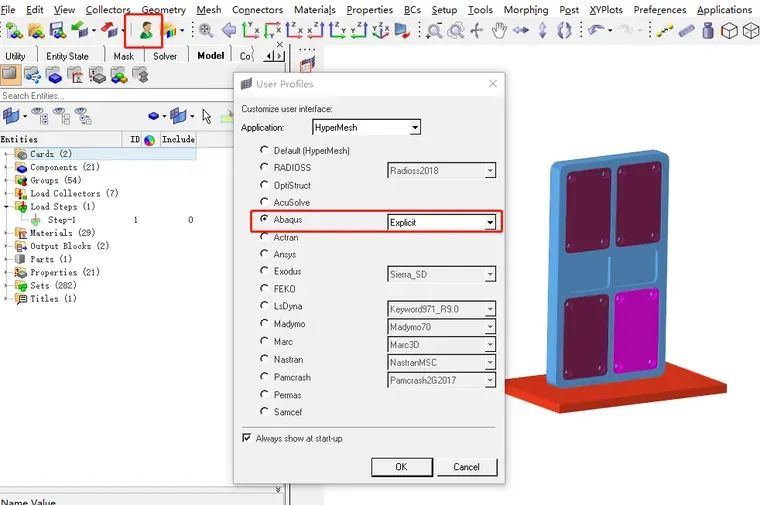The height and width of the screenshot is (505, 760).
Task: Click the Cancel button
Action: (466, 467)
